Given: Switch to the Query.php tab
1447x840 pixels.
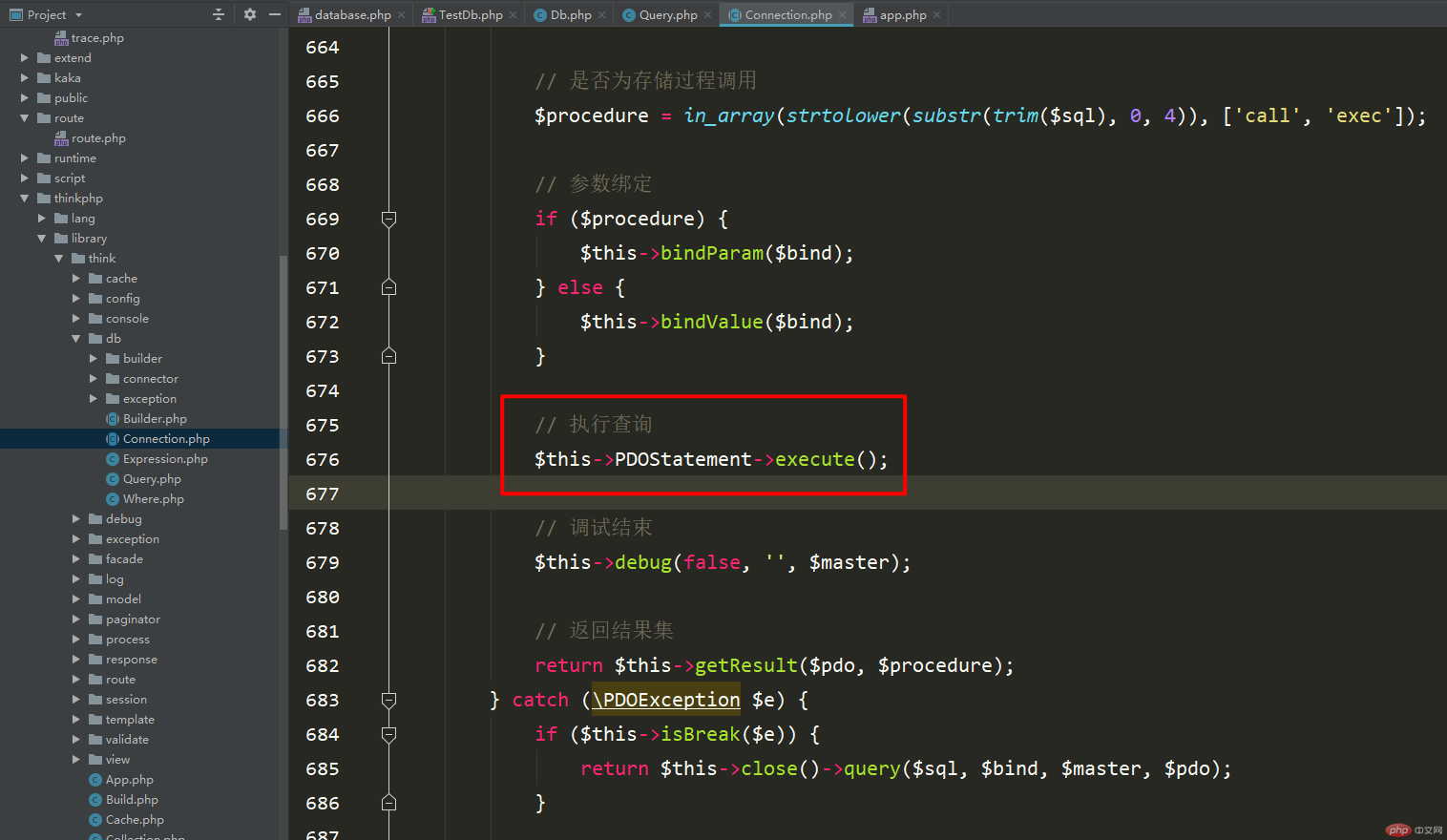Looking at the screenshot, I should point(668,14).
